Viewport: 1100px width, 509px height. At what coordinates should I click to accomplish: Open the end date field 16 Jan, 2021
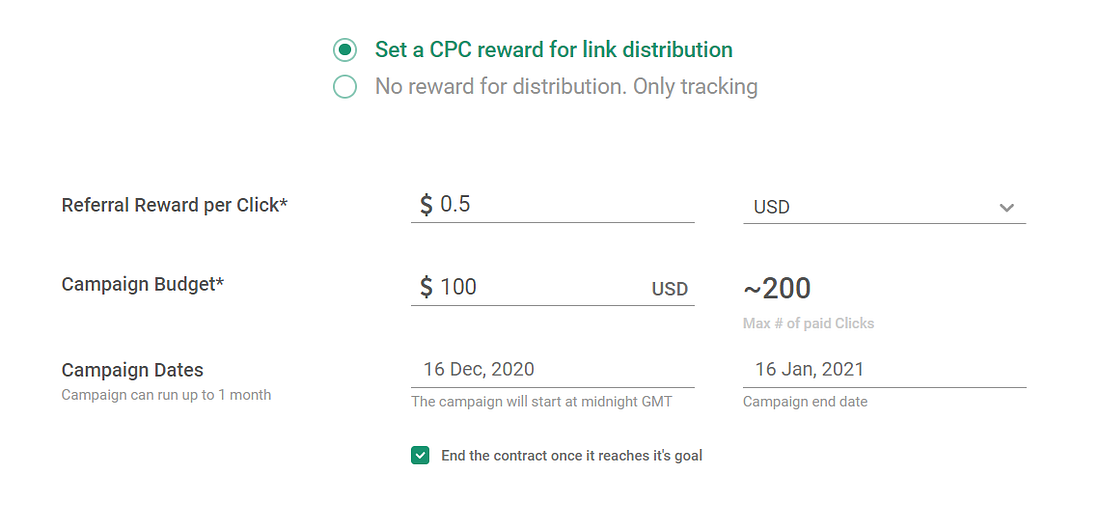(x=884, y=369)
